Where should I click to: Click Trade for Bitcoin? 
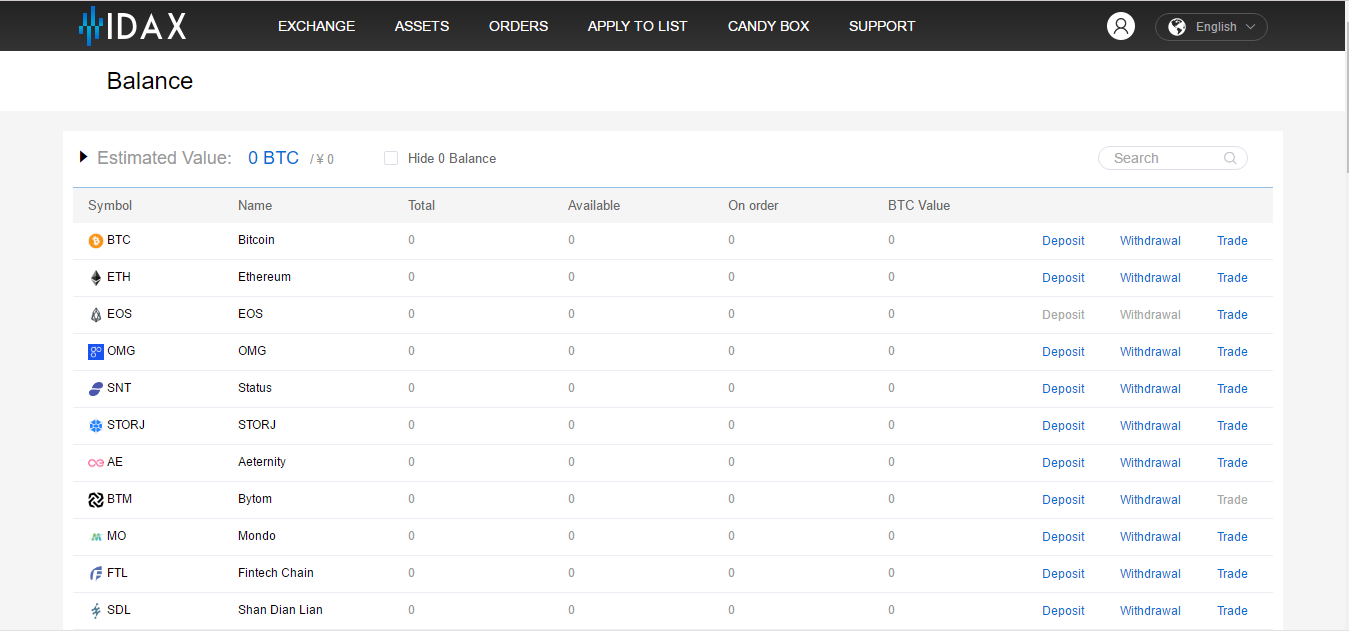coord(1232,241)
